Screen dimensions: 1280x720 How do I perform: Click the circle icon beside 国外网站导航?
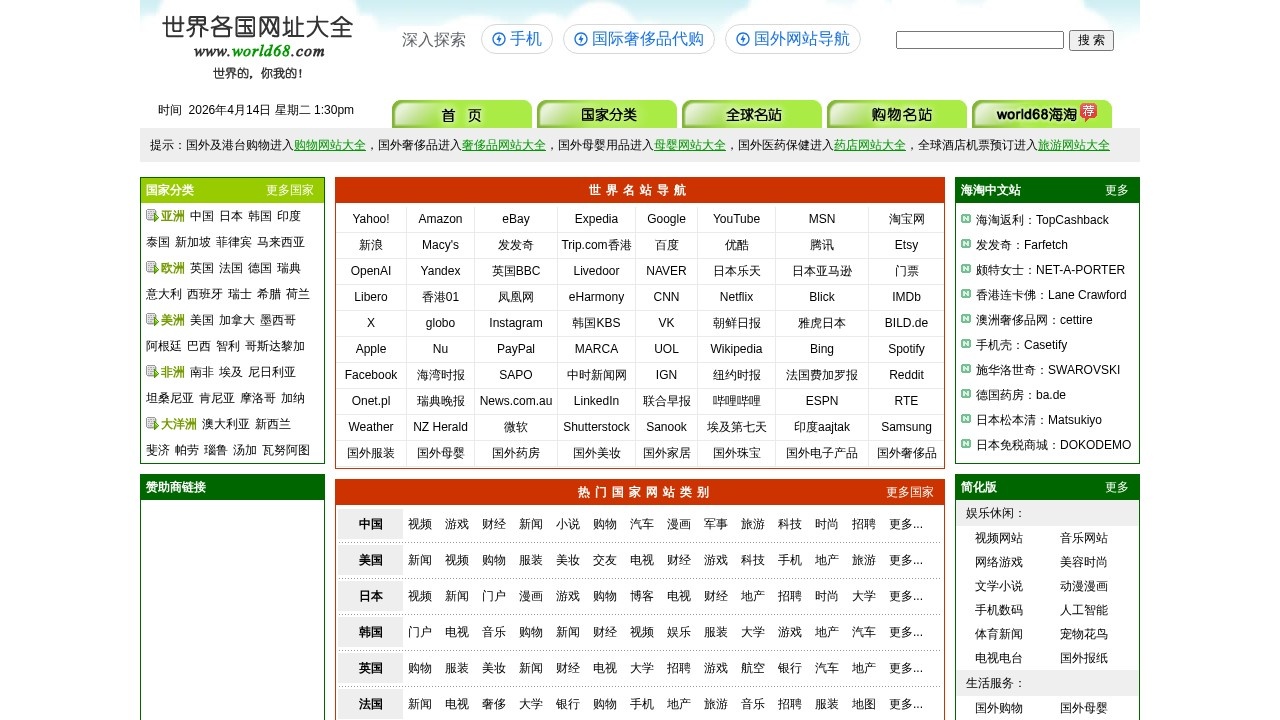click(x=743, y=39)
